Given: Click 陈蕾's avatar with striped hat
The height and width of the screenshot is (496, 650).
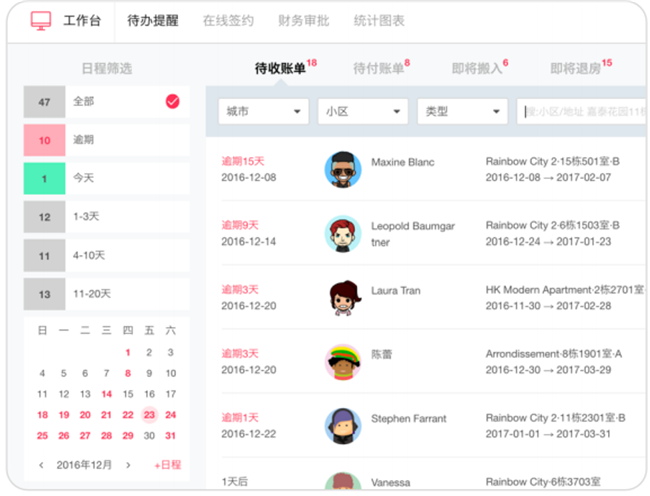Looking at the screenshot, I should (x=343, y=362).
